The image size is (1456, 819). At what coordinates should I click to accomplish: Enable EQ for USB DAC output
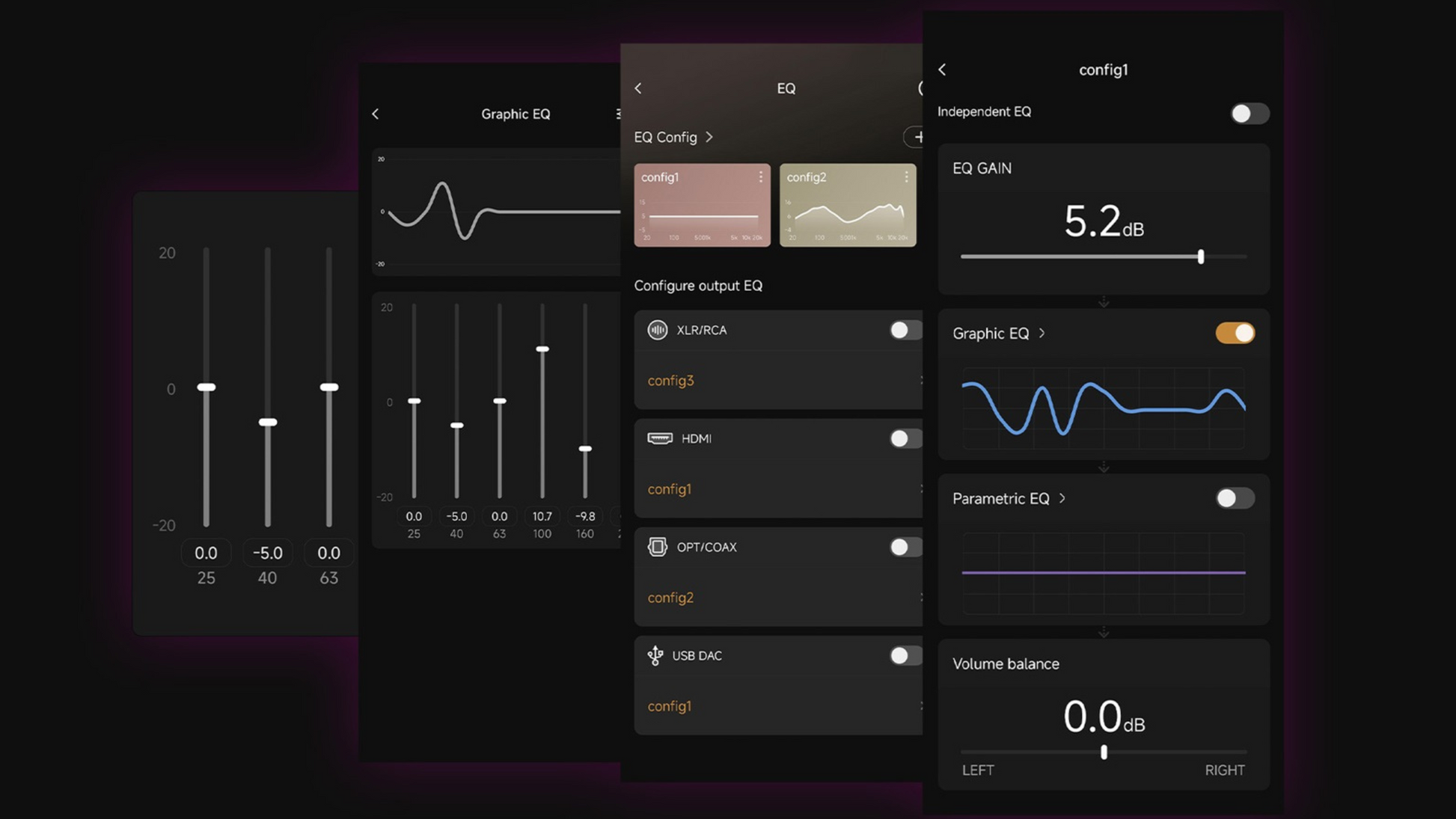coord(905,655)
